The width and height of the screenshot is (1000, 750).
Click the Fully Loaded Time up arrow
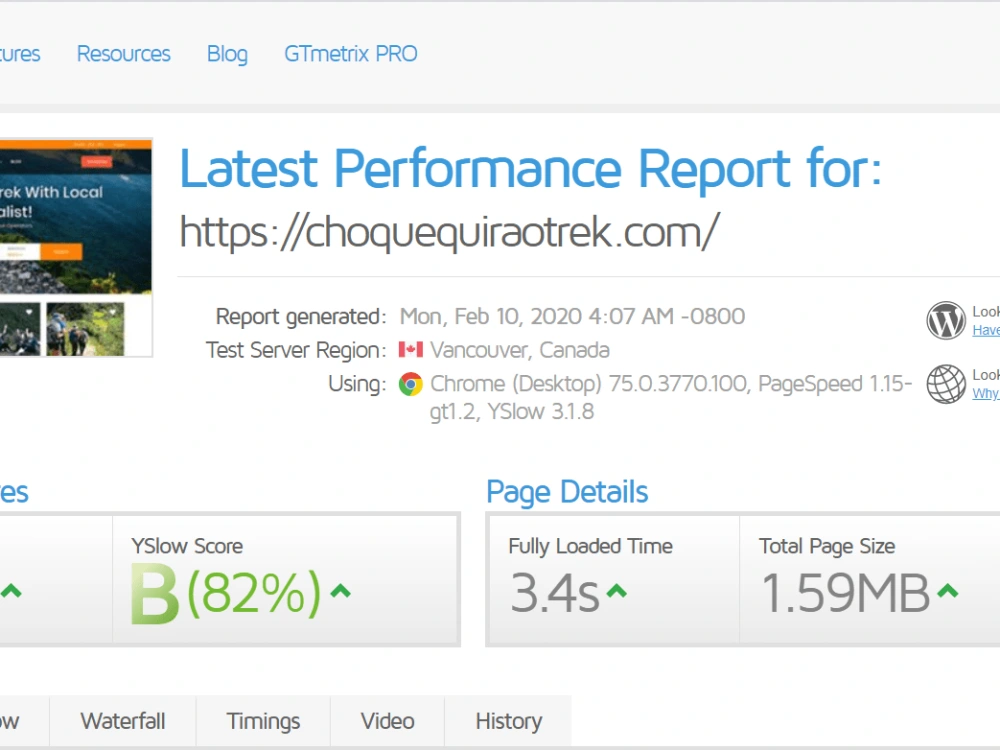[x=617, y=591]
